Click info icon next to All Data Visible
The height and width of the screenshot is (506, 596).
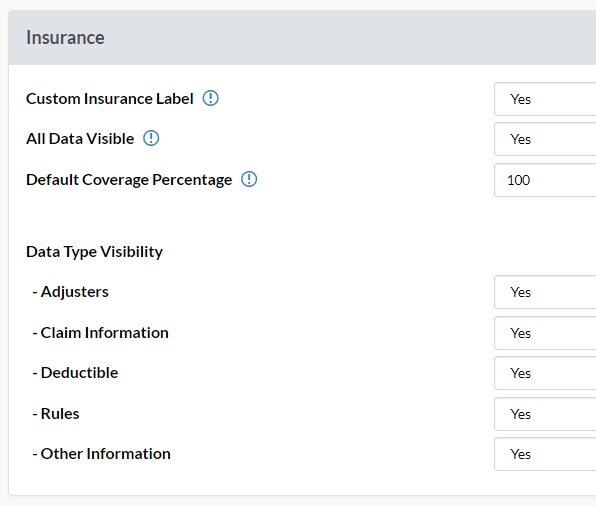[151, 138]
